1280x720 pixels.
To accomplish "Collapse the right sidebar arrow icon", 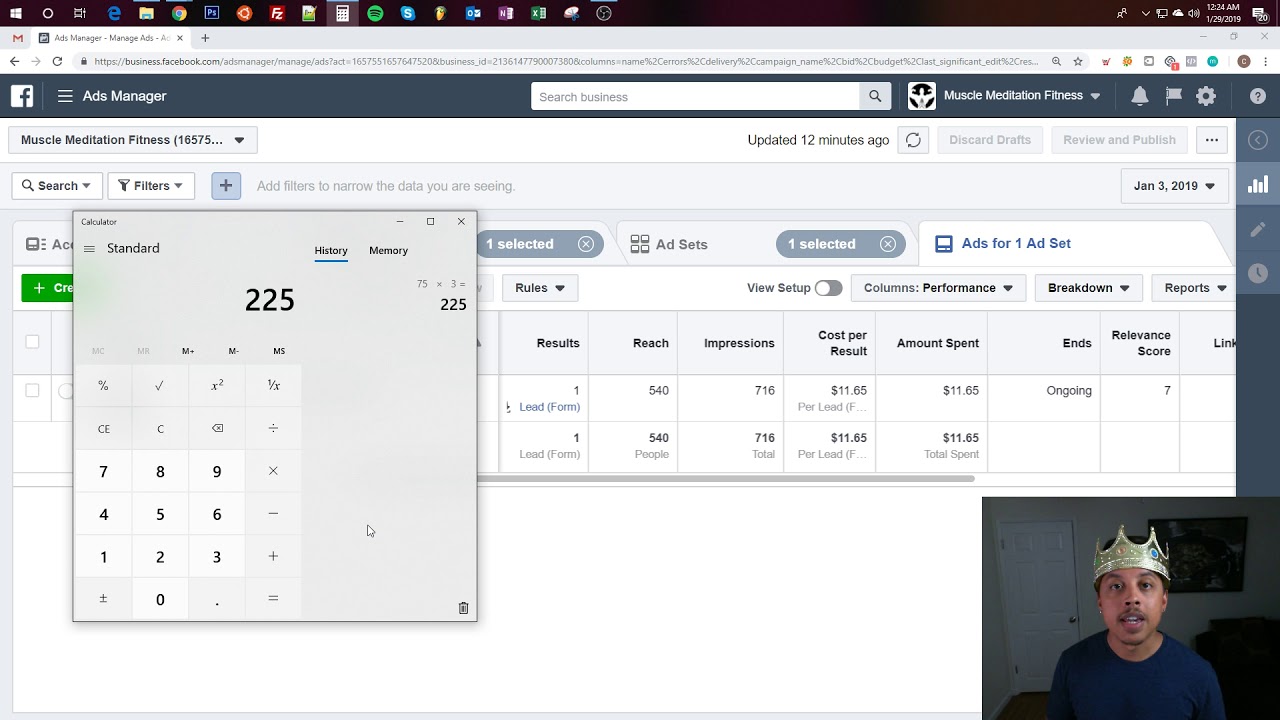I will (1258, 140).
